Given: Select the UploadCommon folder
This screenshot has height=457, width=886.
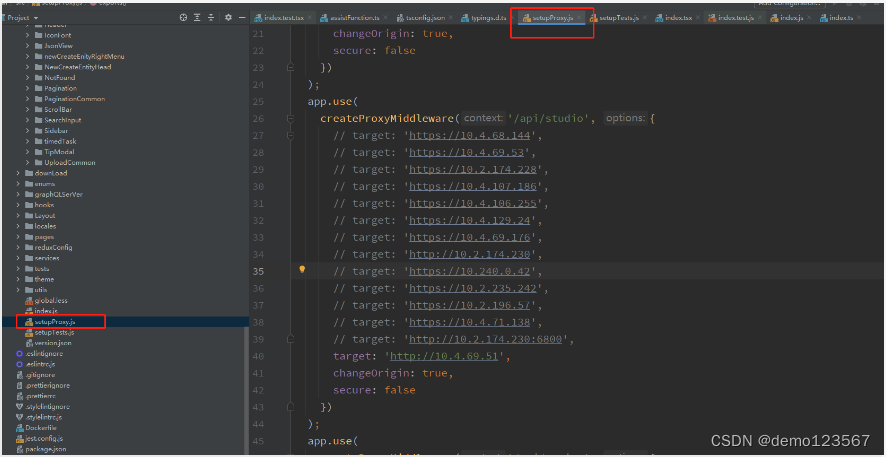Looking at the screenshot, I should click(70, 163).
